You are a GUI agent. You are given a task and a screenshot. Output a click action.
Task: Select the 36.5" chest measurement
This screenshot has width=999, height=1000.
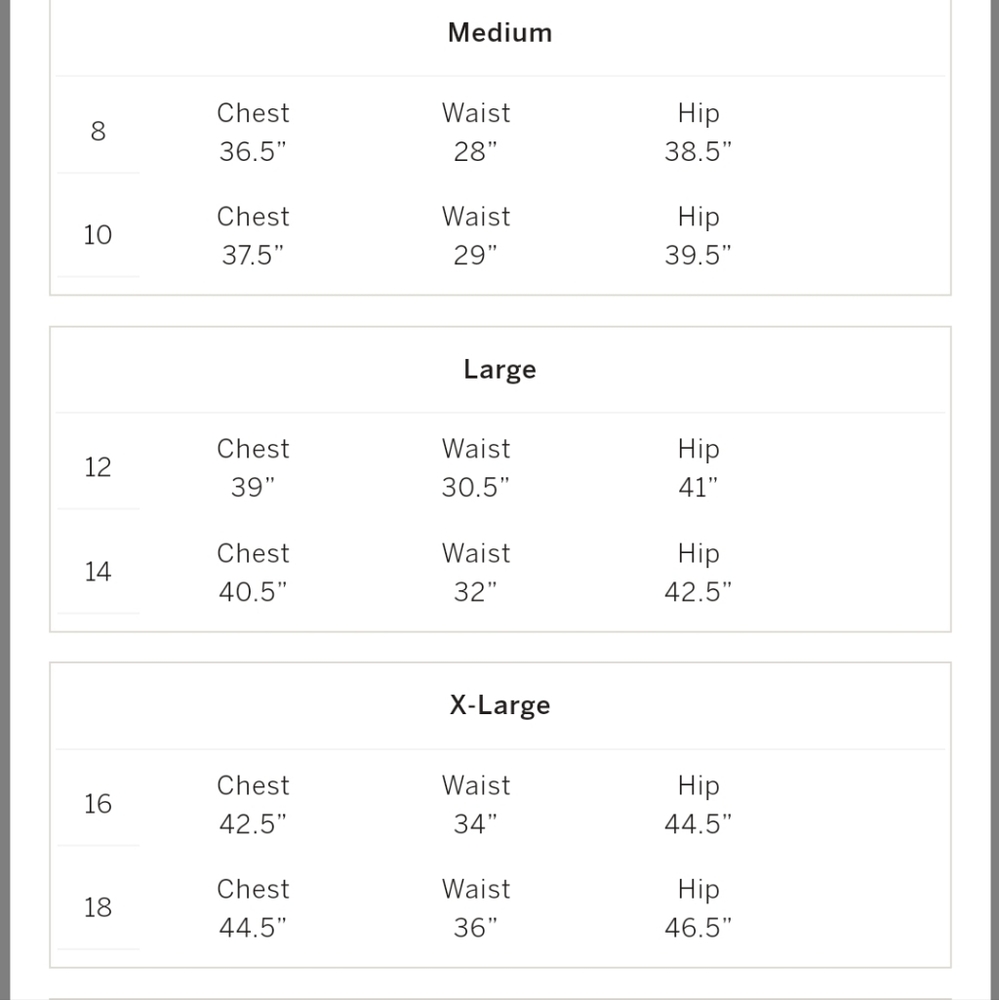[253, 152]
